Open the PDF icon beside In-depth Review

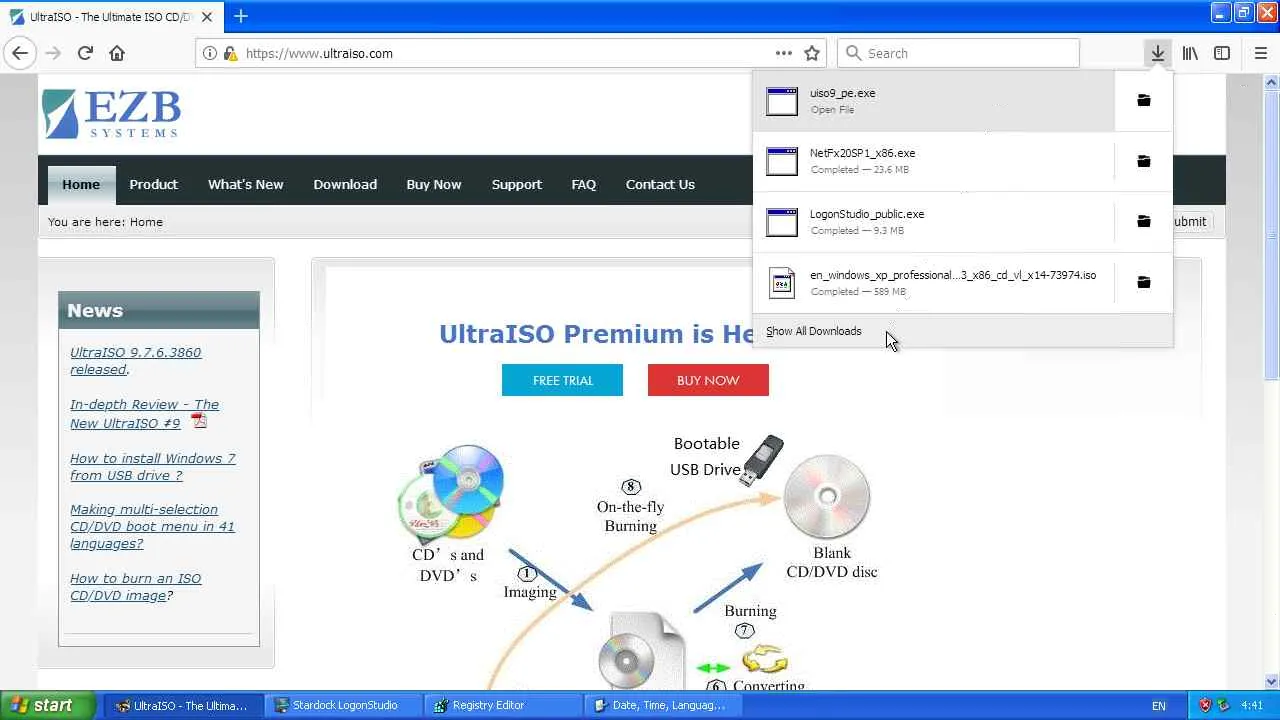point(199,421)
